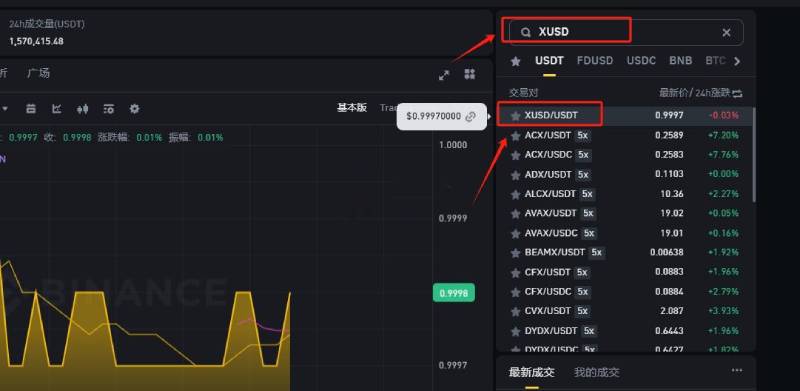Image resolution: width=800 pixels, height=391 pixels.
Task: Open the time interval dropdown arrow
Action: [x=6, y=109]
